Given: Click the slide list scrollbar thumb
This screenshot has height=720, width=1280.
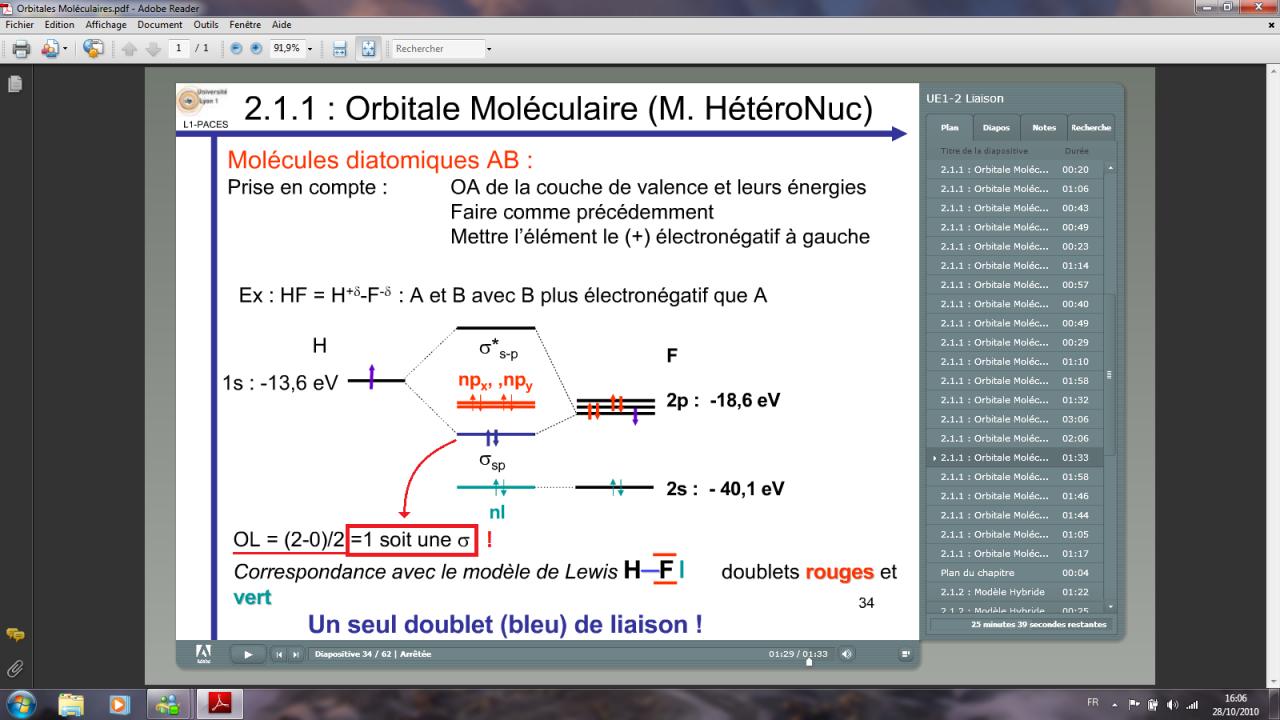Looking at the screenshot, I should pos(1108,373).
